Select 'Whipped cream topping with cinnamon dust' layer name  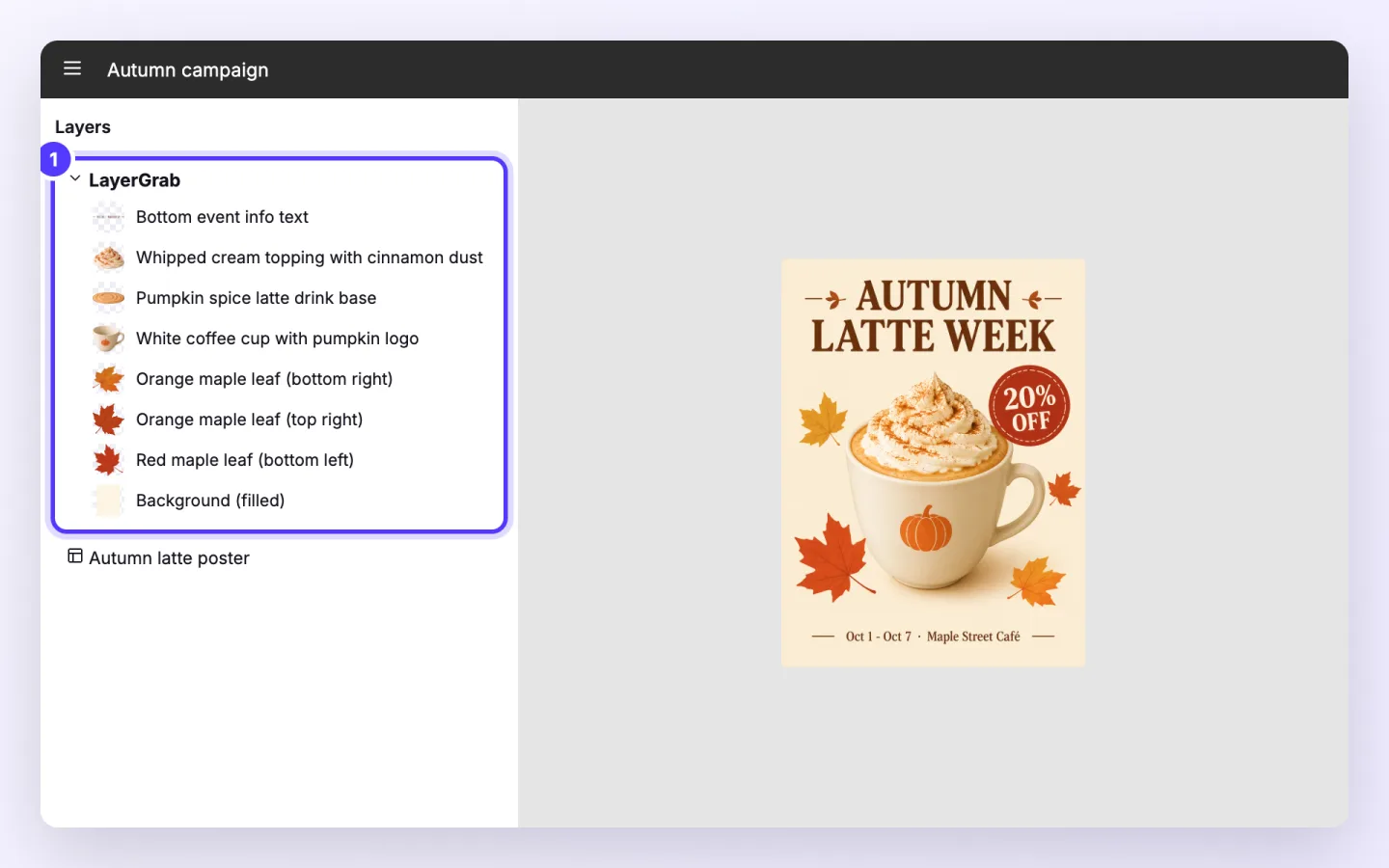(310, 258)
